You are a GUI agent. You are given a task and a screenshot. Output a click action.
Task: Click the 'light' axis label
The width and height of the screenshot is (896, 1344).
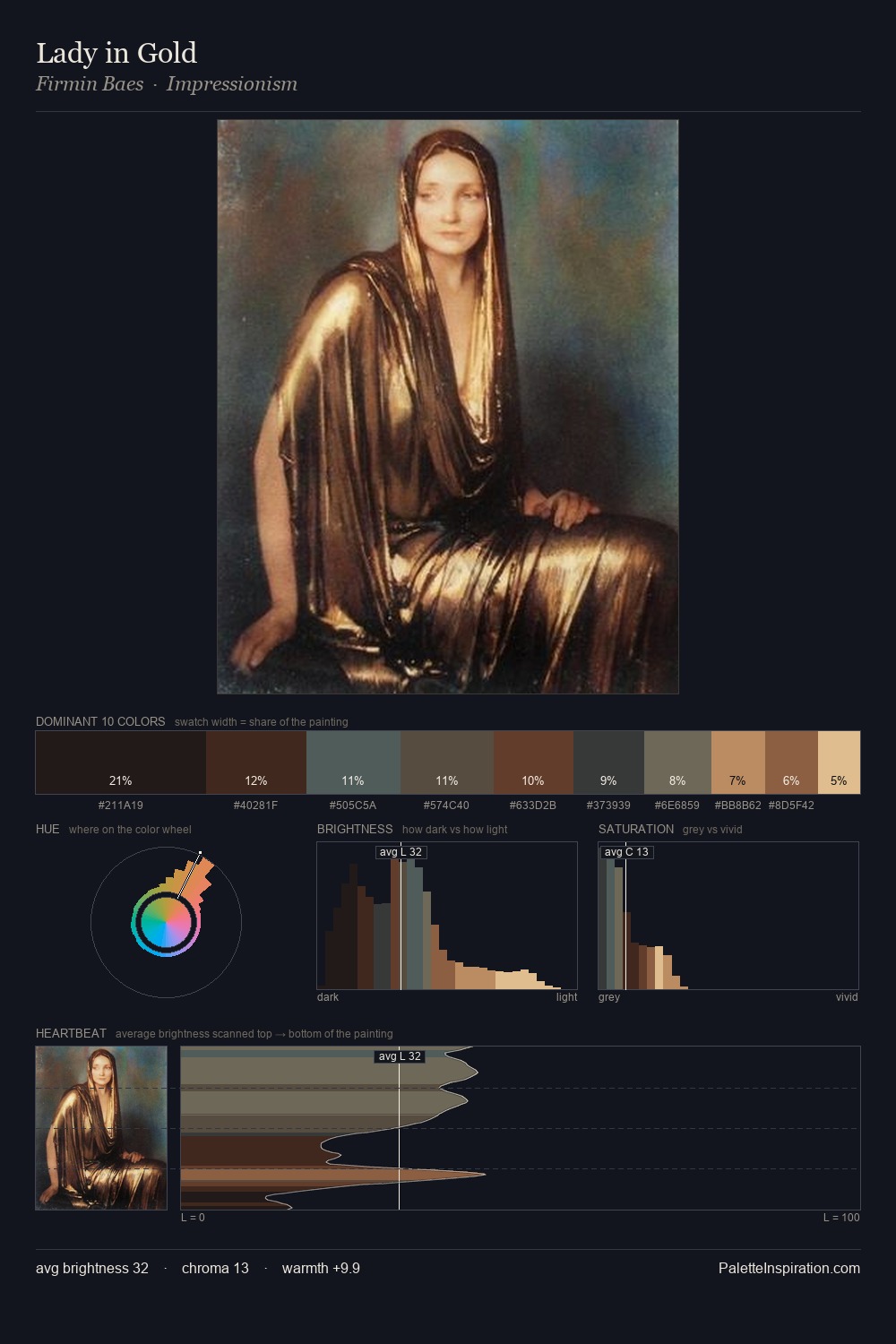pyautogui.click(x=566, y=997)
